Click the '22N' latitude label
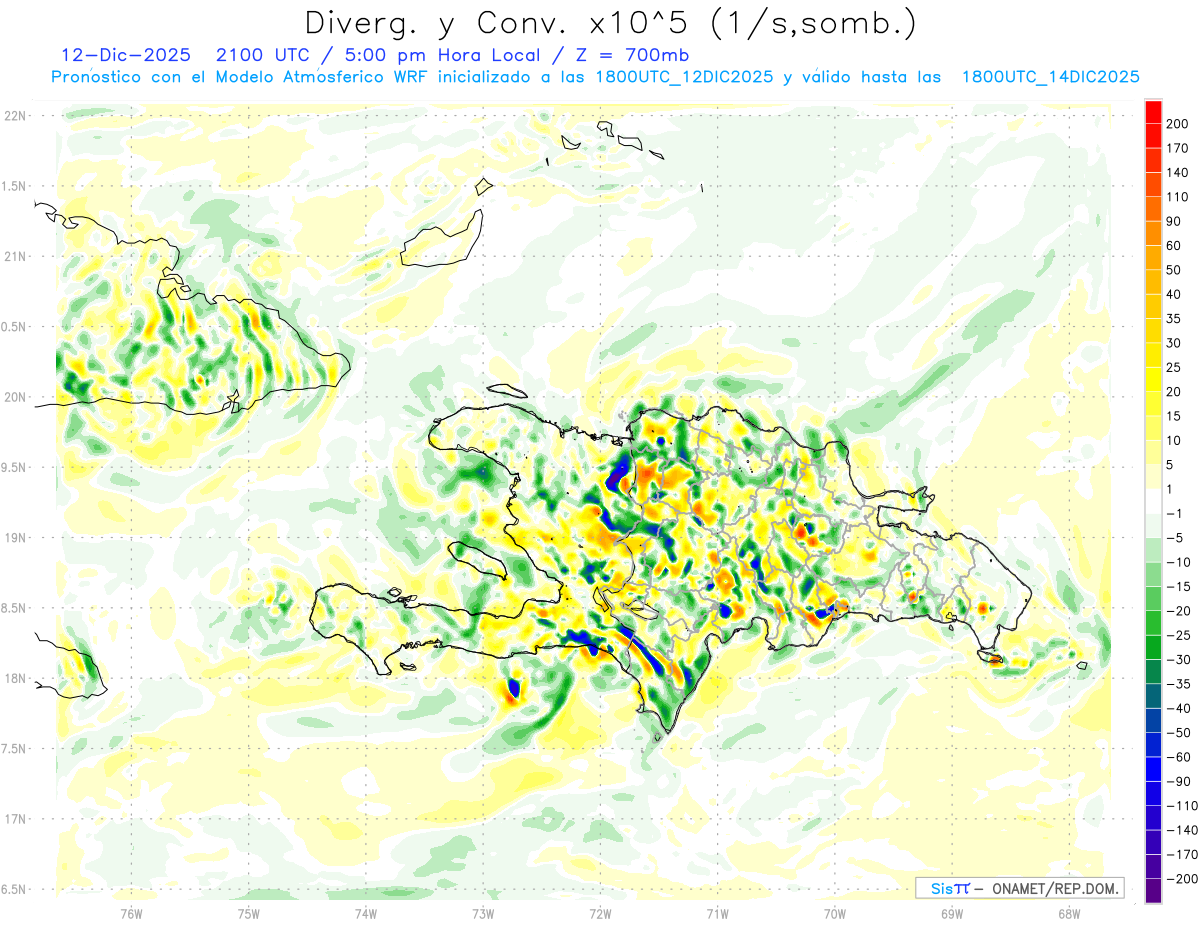1200x927 pixels. pyautogui.click(x=15, y=115)
